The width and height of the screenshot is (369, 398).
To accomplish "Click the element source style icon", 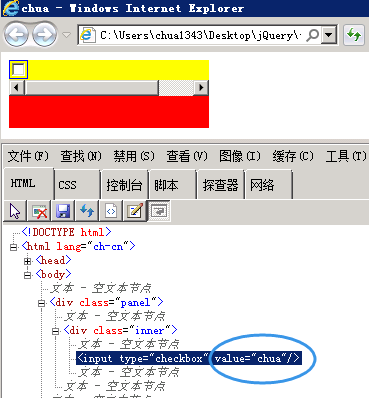I will (111, 211).
